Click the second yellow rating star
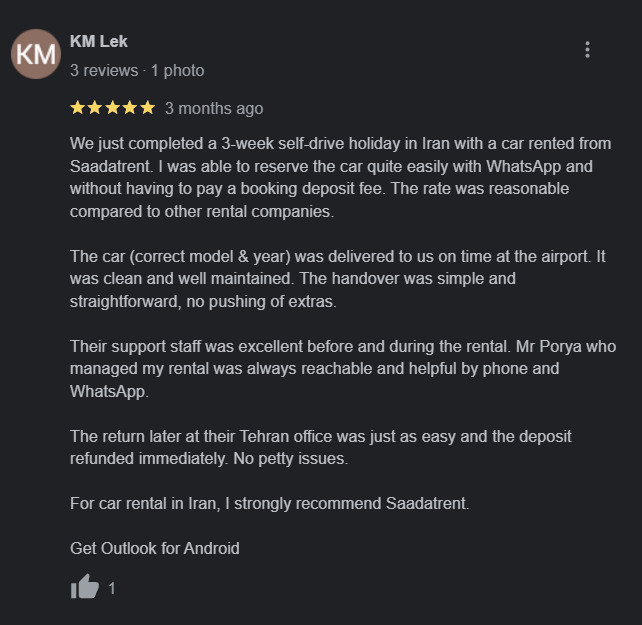This screenshot has height=625, width=642. 95,108
